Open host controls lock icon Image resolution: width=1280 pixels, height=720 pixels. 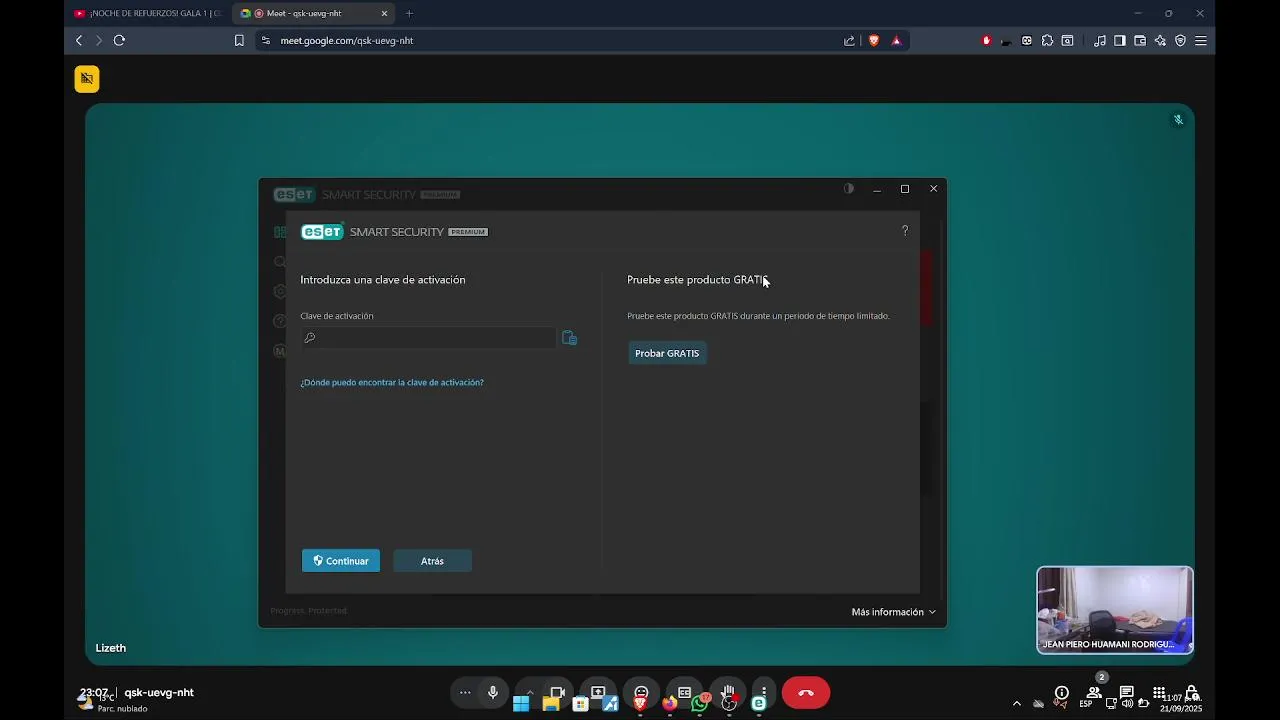pos(1192,692)
